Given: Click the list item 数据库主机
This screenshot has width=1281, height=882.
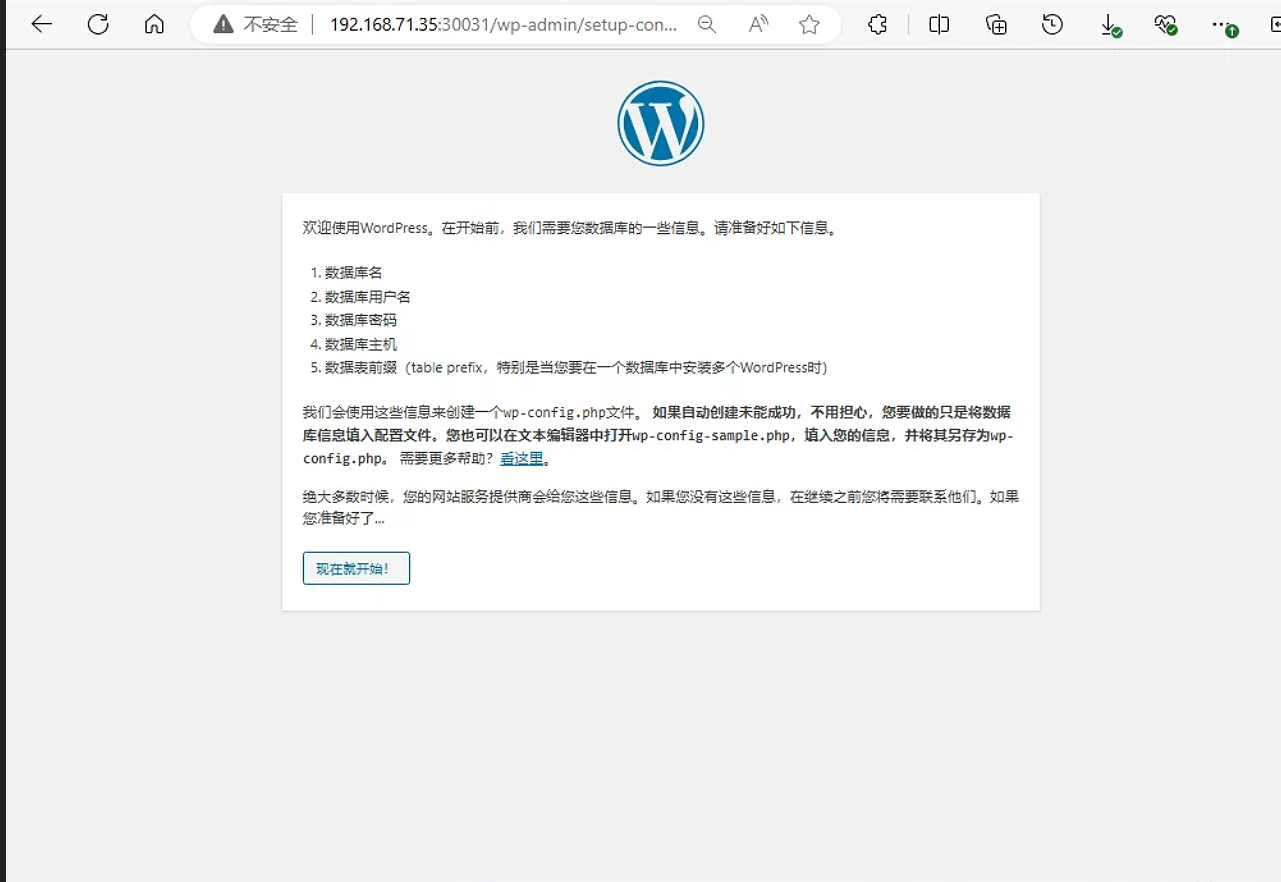Looking at the screenshot, I should click(x=360, y=344).
